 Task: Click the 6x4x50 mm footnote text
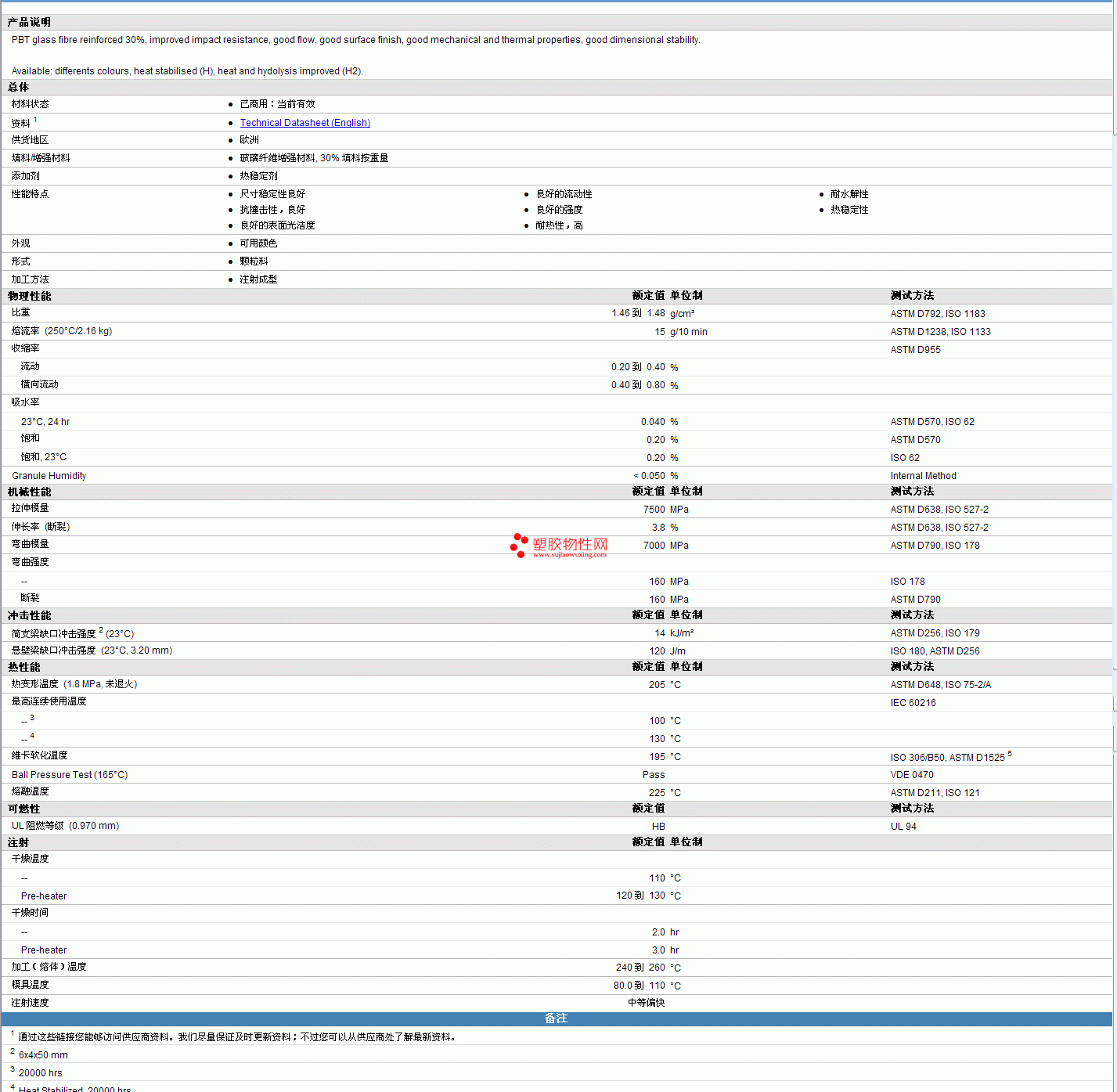(x=43, y=1055)
